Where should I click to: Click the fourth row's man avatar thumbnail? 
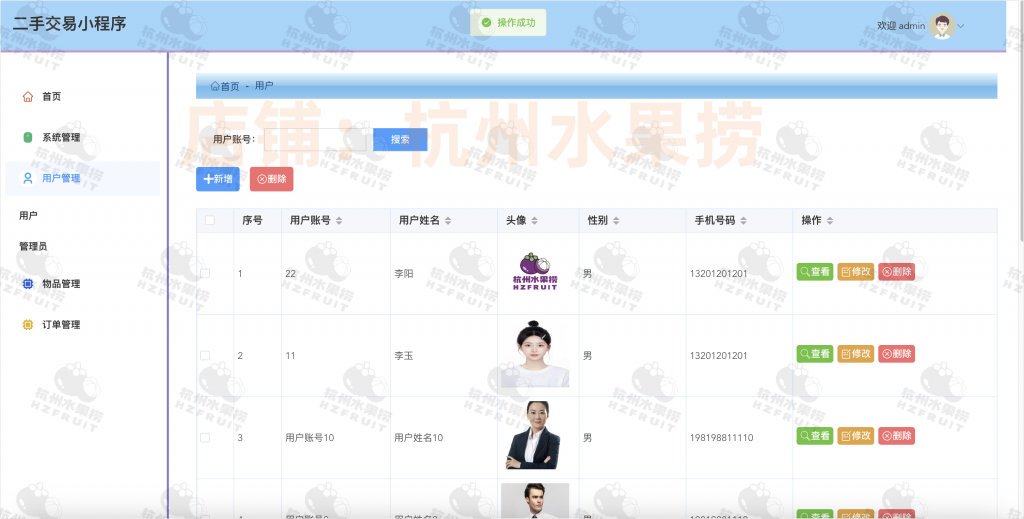535,501
